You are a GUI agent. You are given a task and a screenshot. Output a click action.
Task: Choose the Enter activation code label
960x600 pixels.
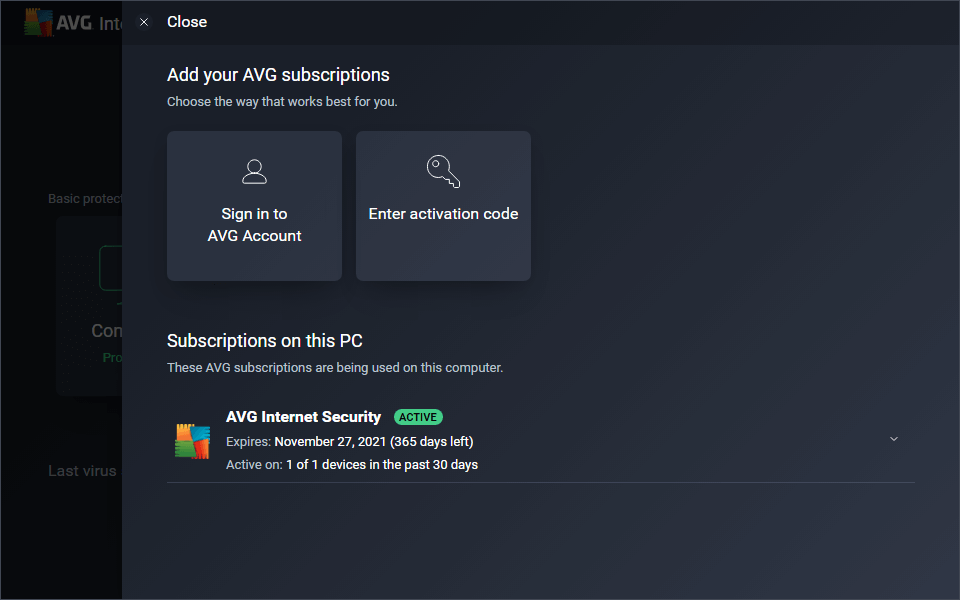click(x=443, y=214)
